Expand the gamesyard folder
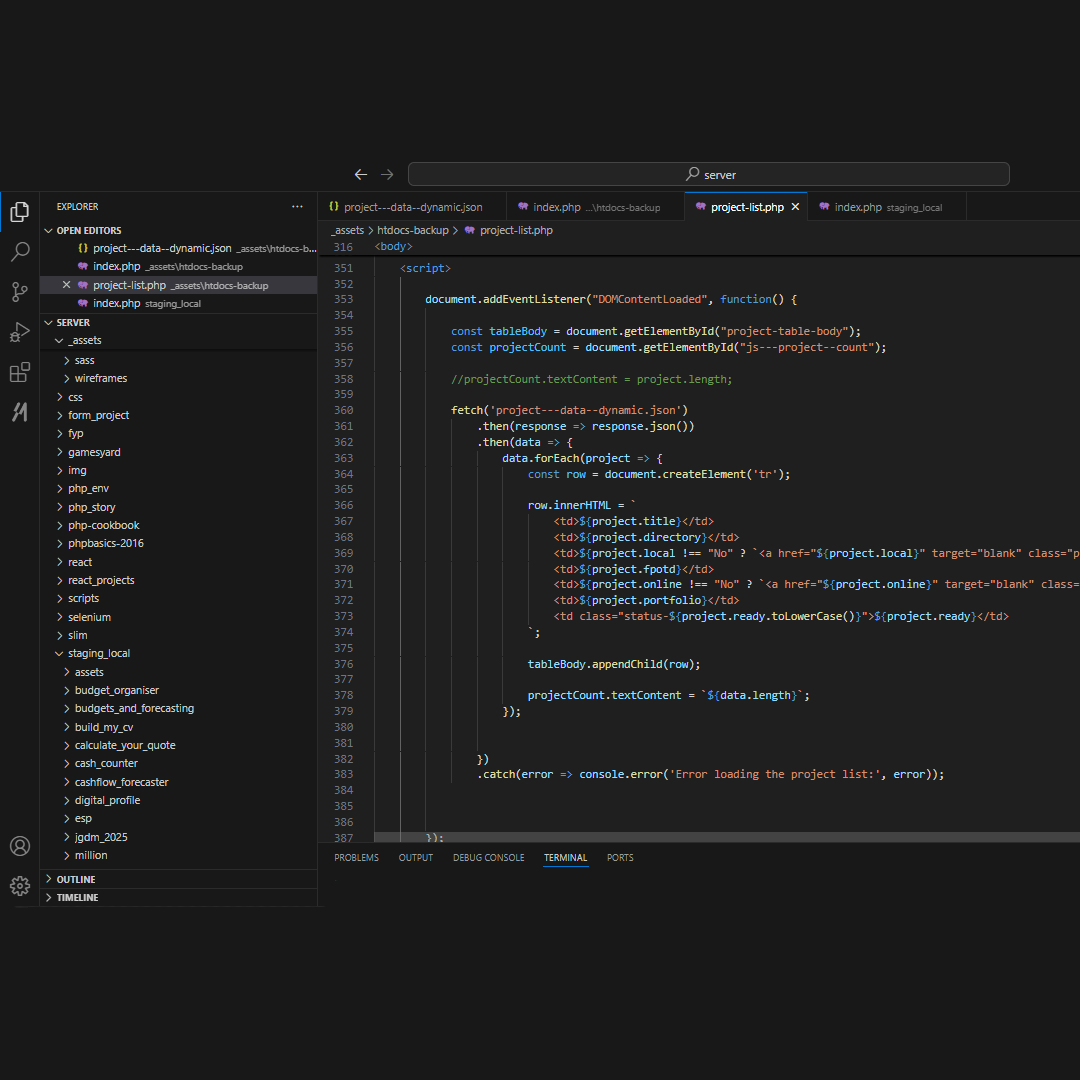 click(x=60, y=452)
